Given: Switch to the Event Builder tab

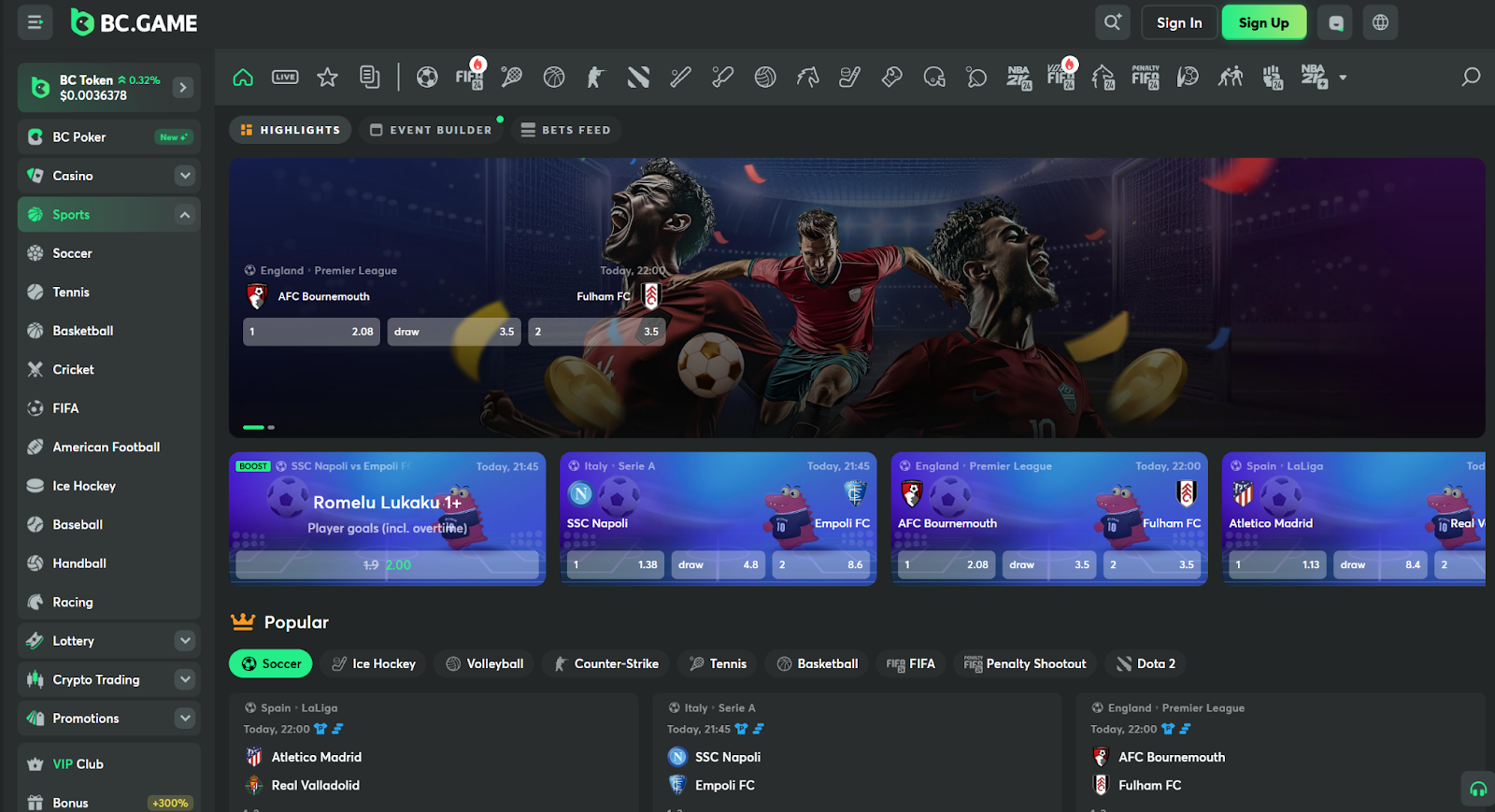Looking at the screenshot, I should [431, 130].
